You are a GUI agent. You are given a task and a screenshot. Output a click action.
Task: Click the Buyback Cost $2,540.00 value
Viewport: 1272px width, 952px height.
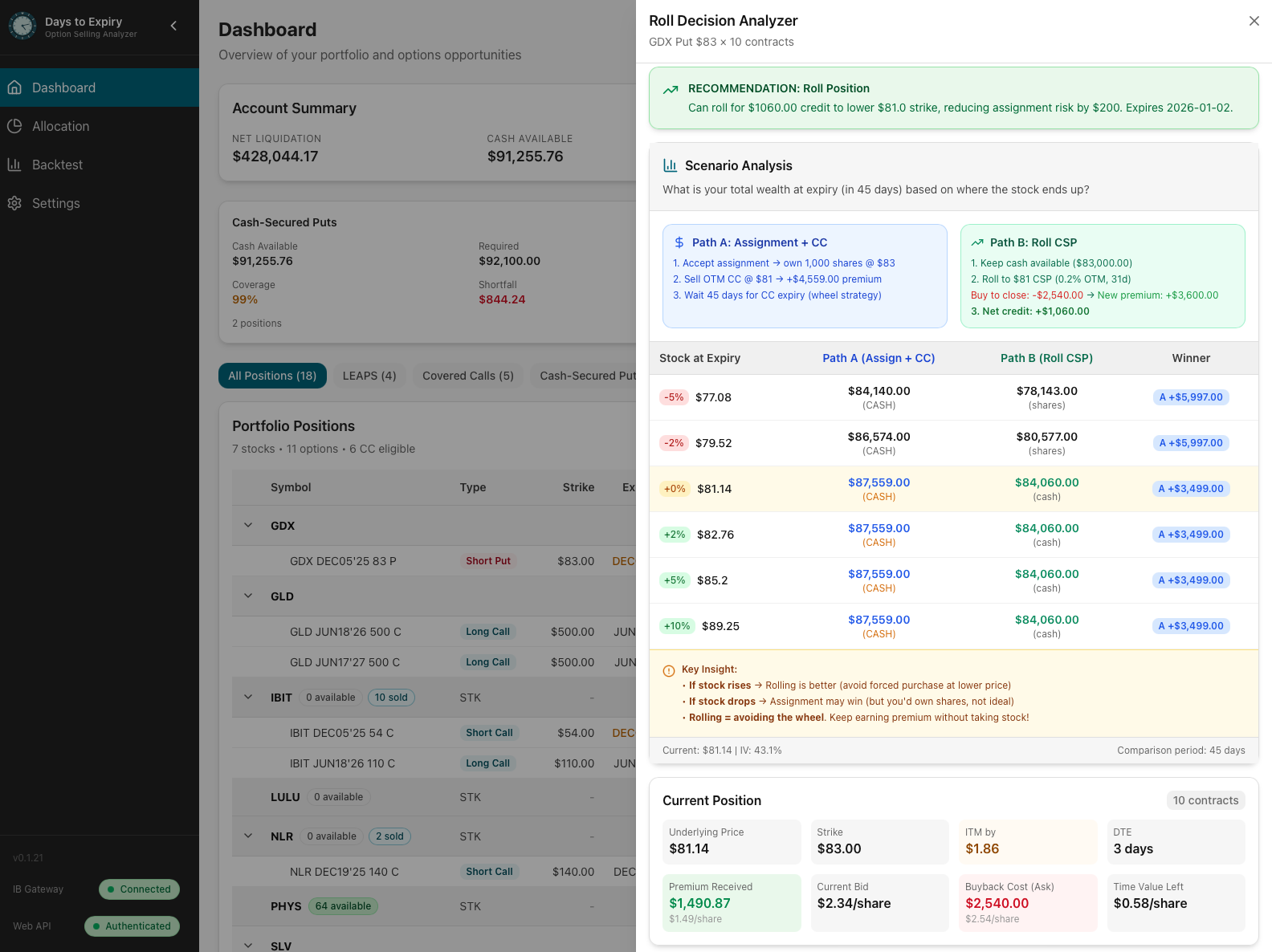click(997, 903)
